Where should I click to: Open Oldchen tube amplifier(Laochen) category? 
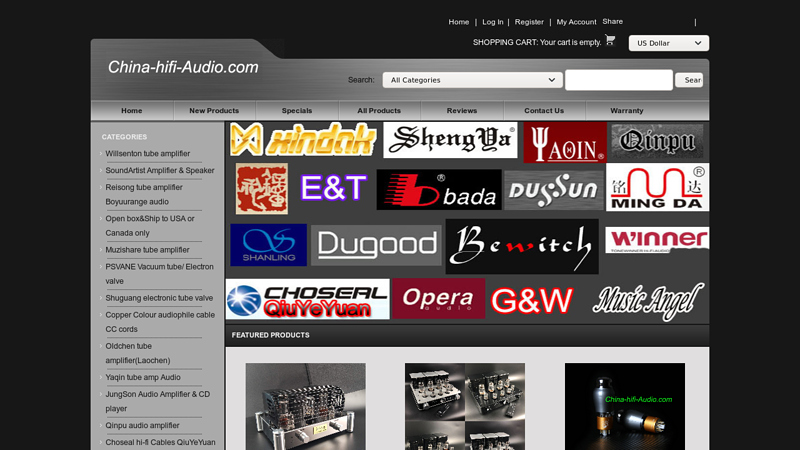click(138, 353)
